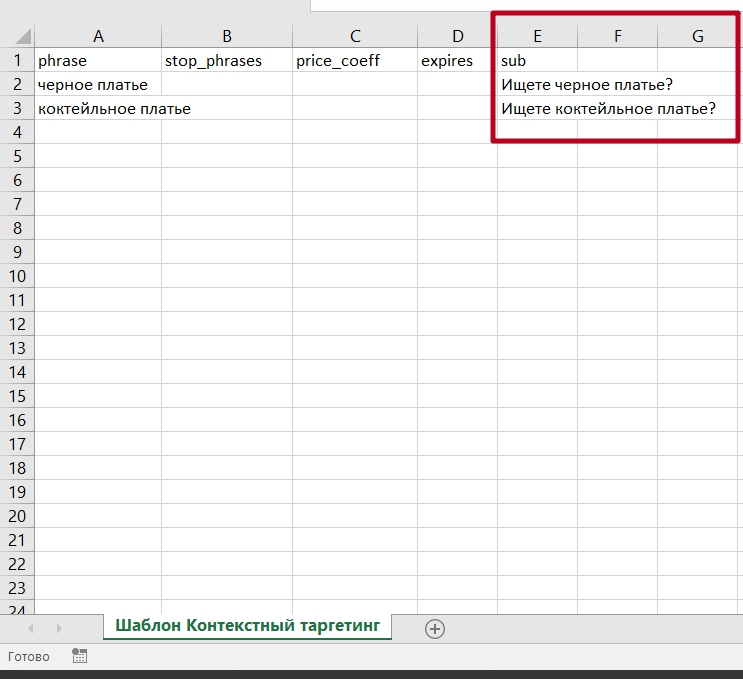The height and width of the screenshot is (679, 743).
Task: Open the Шаблон Контекстный таргетинг sheet tab
Action: 247,626
